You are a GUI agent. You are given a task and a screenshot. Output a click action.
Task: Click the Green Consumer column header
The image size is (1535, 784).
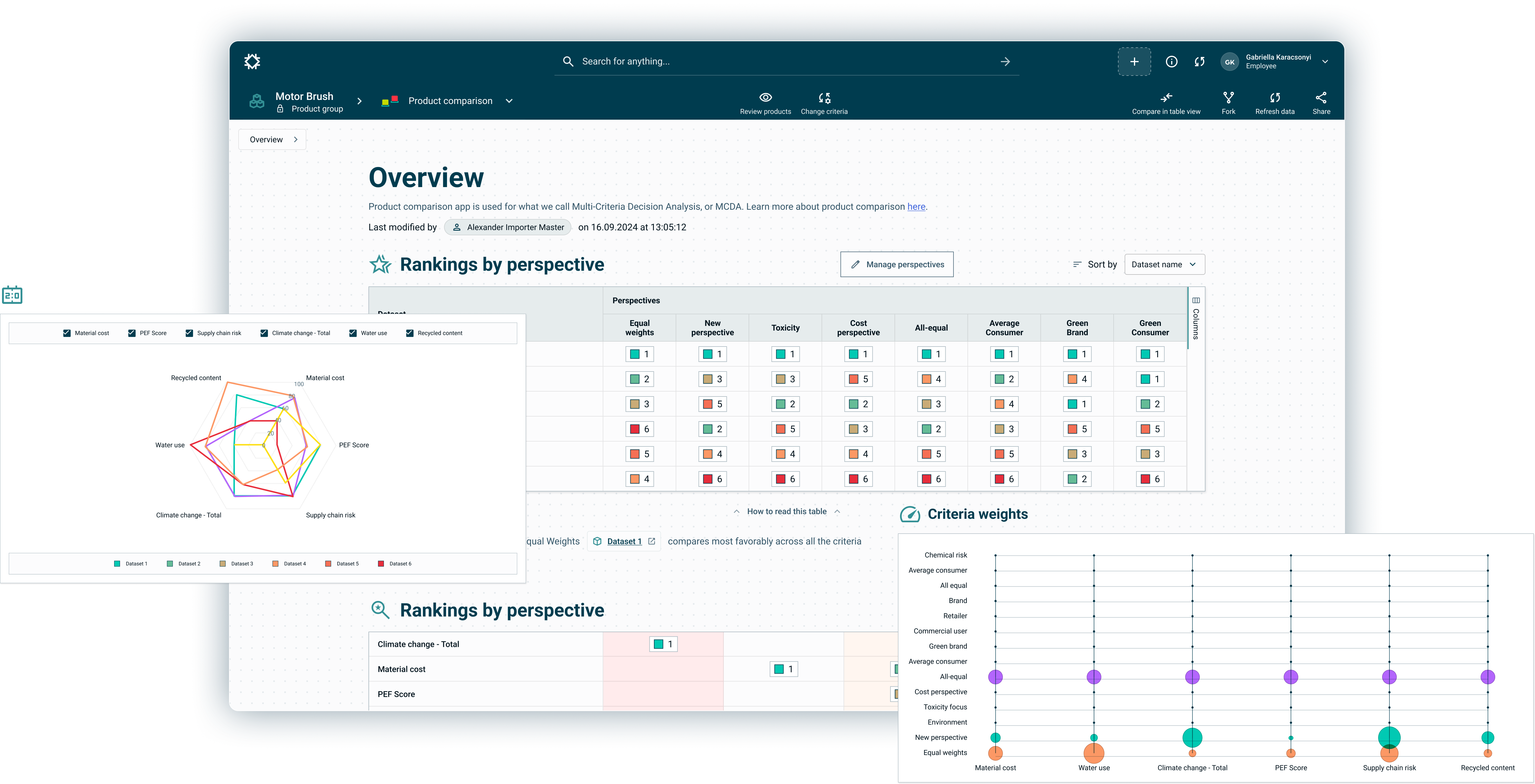[1150, 328]
